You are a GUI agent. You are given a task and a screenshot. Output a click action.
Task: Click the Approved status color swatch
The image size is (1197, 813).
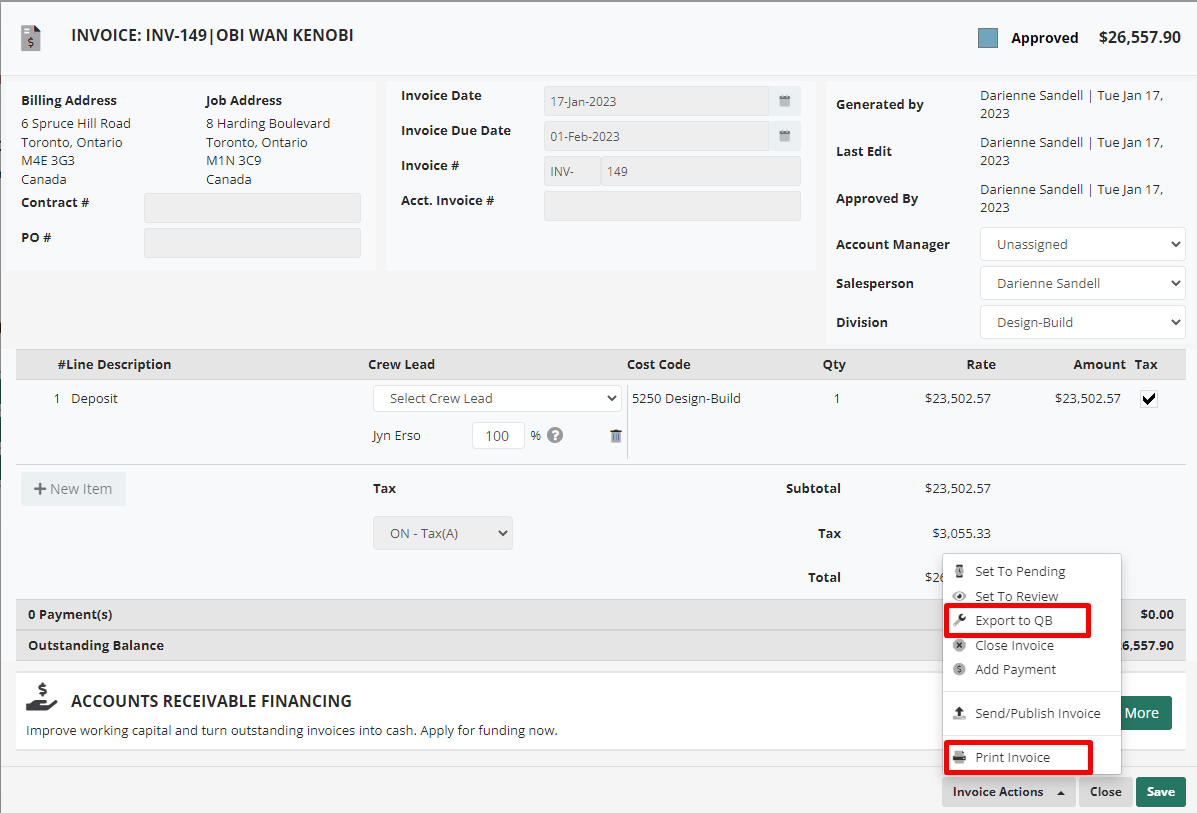click(988, 38)
